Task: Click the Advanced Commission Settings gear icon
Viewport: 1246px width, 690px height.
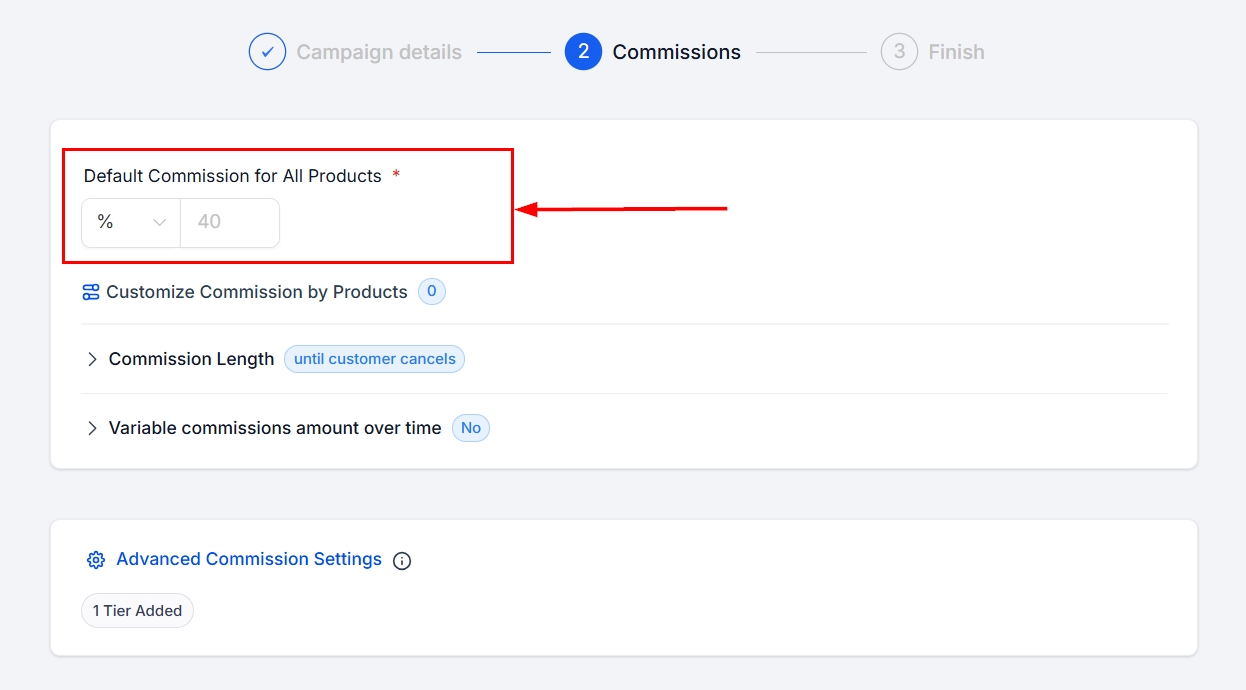Action: 96,560
